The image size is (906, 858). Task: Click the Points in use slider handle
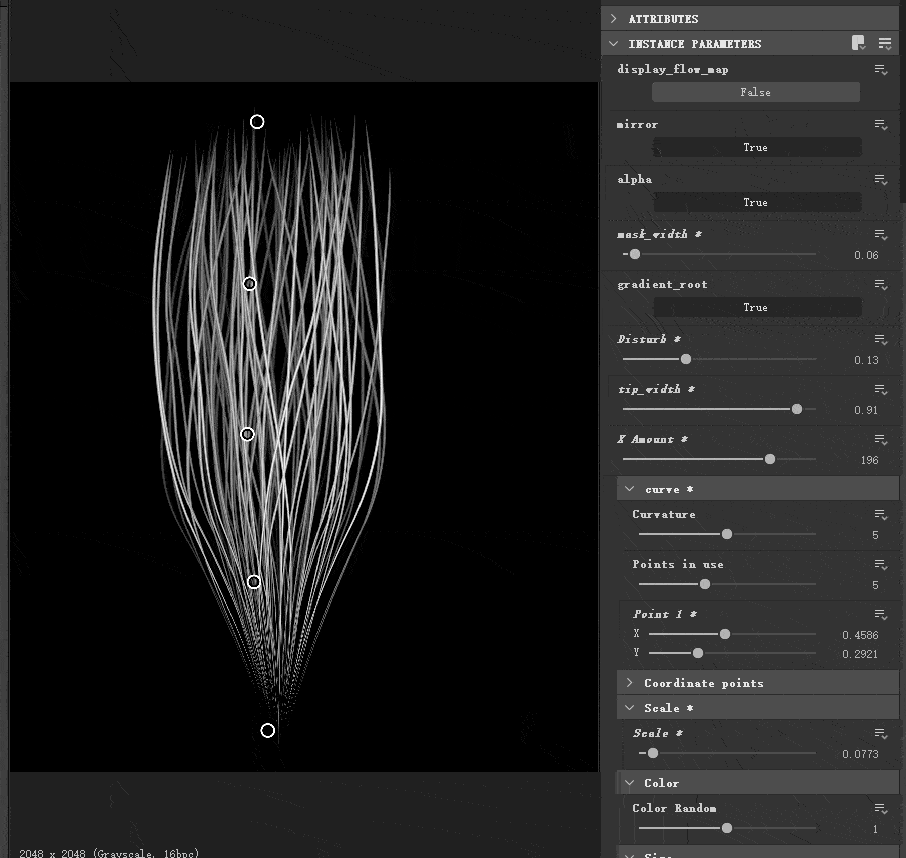(x=705, y=584)
